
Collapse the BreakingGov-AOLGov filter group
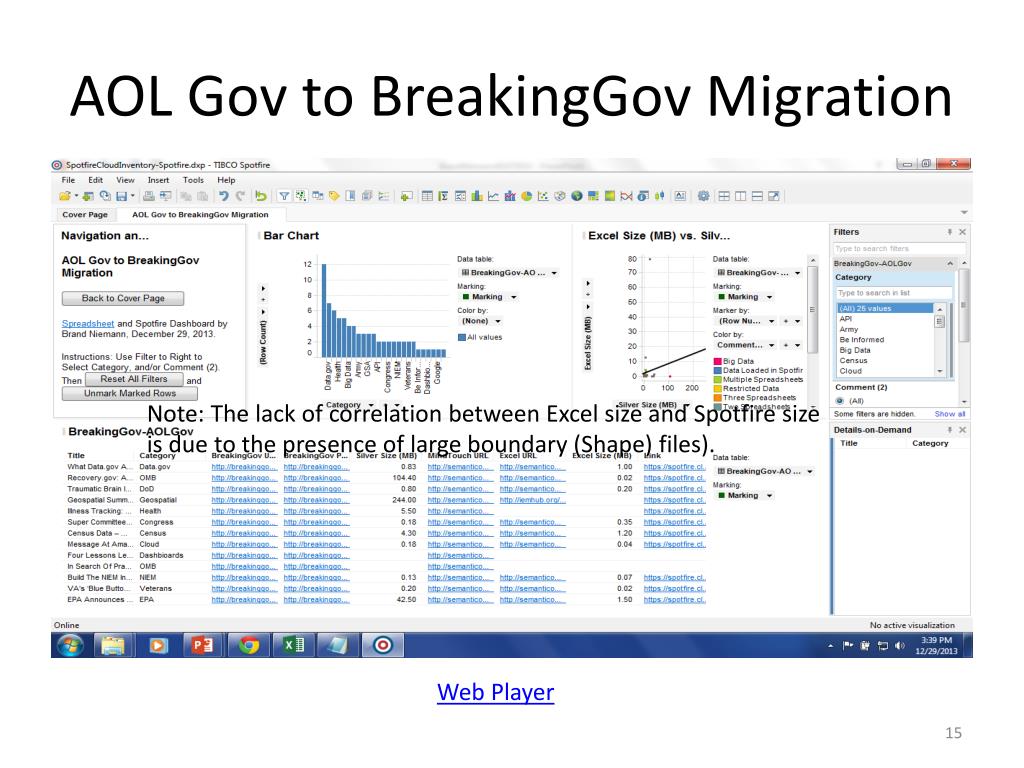pyautogui.click(x=950, y=263)
